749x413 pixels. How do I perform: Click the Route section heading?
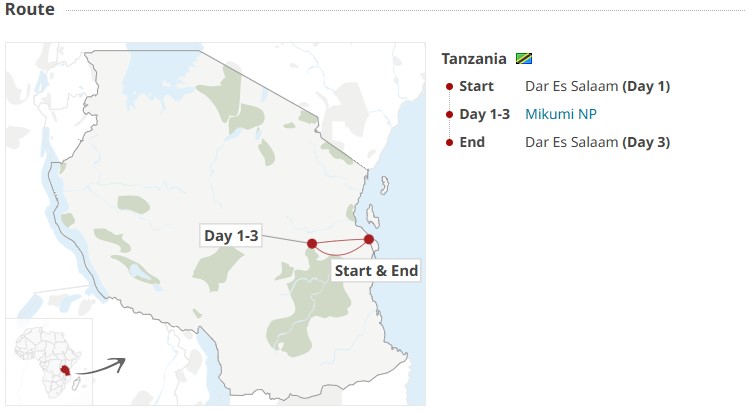tap(32, 11)
